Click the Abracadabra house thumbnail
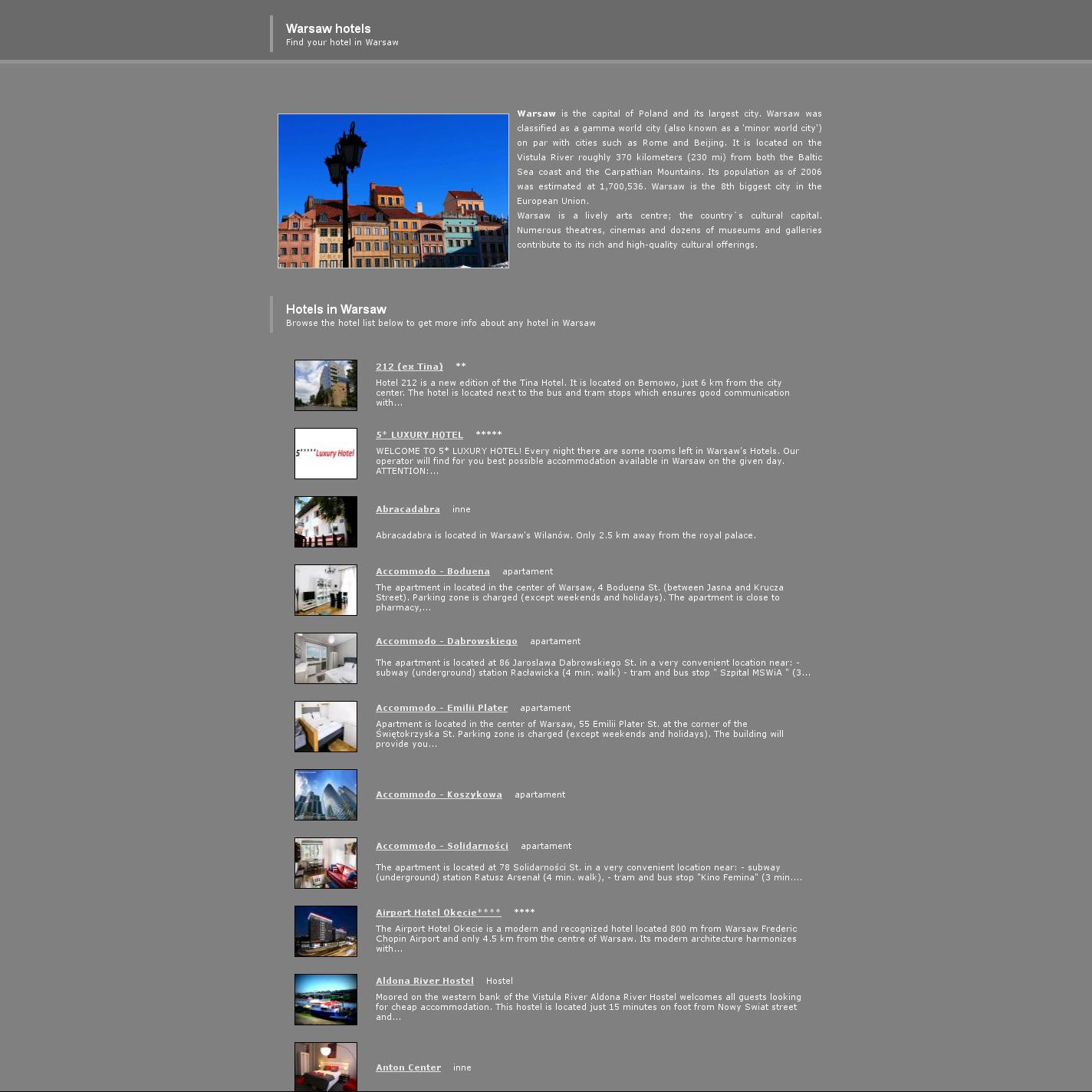The height and width of the screenshot is (1092, 1092). coord(326,521)
